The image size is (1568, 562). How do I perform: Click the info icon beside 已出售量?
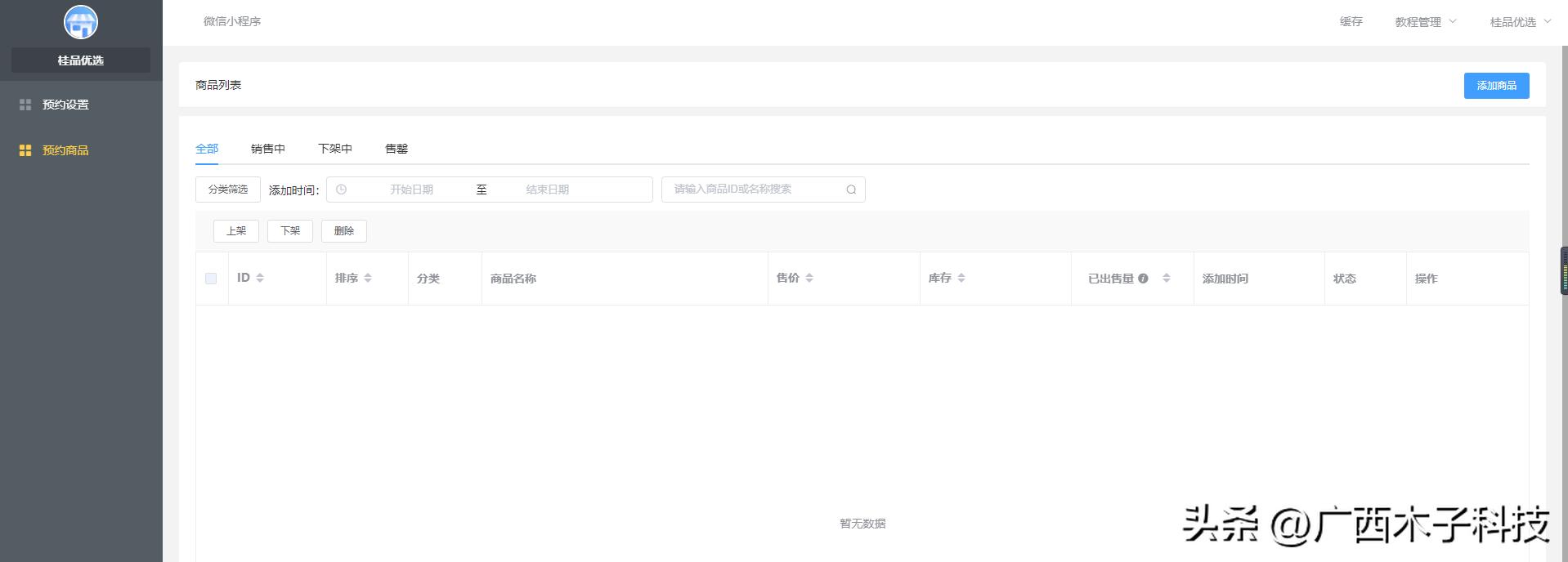pos(1143,279)
